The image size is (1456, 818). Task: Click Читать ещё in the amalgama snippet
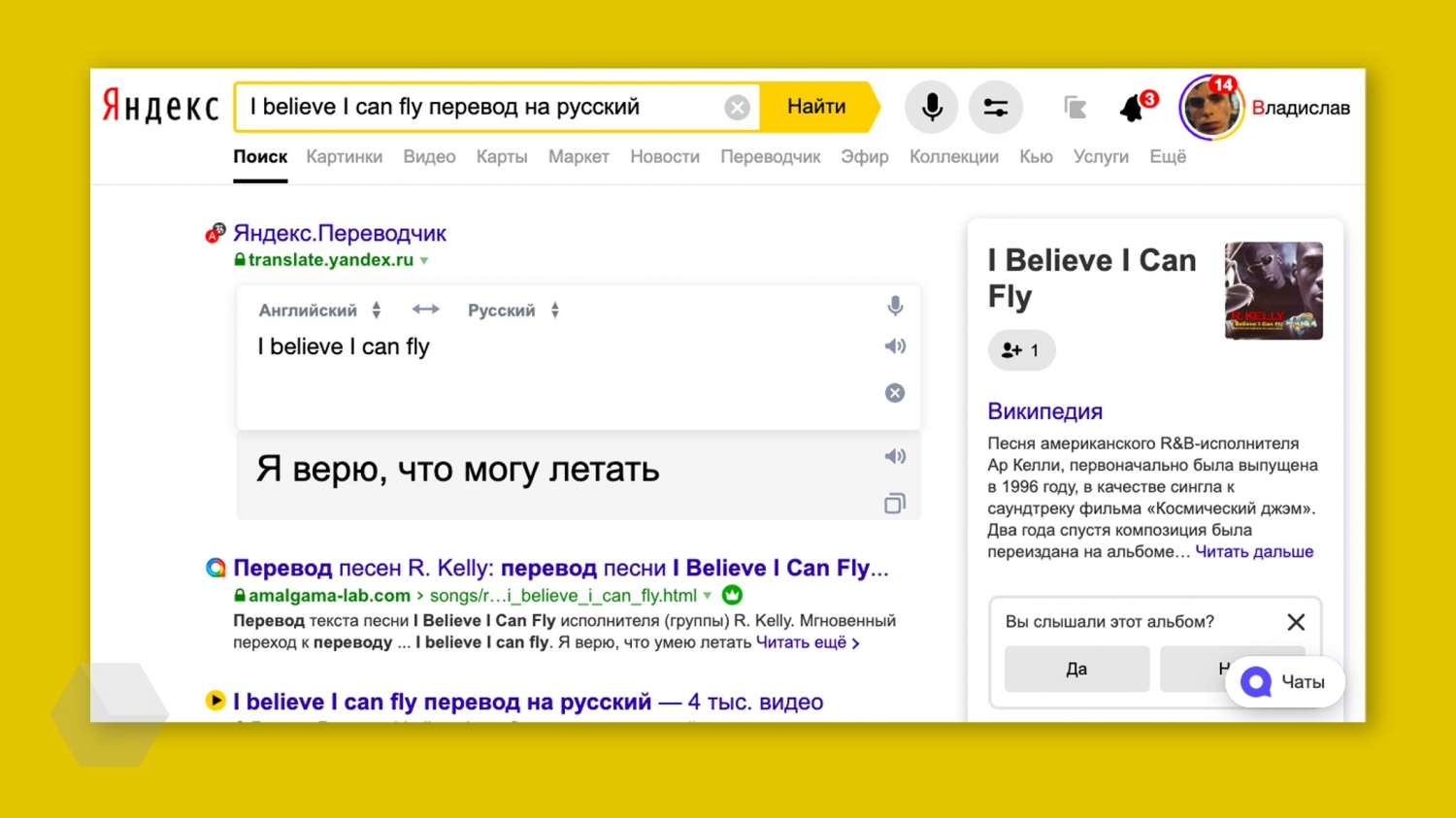808,642
